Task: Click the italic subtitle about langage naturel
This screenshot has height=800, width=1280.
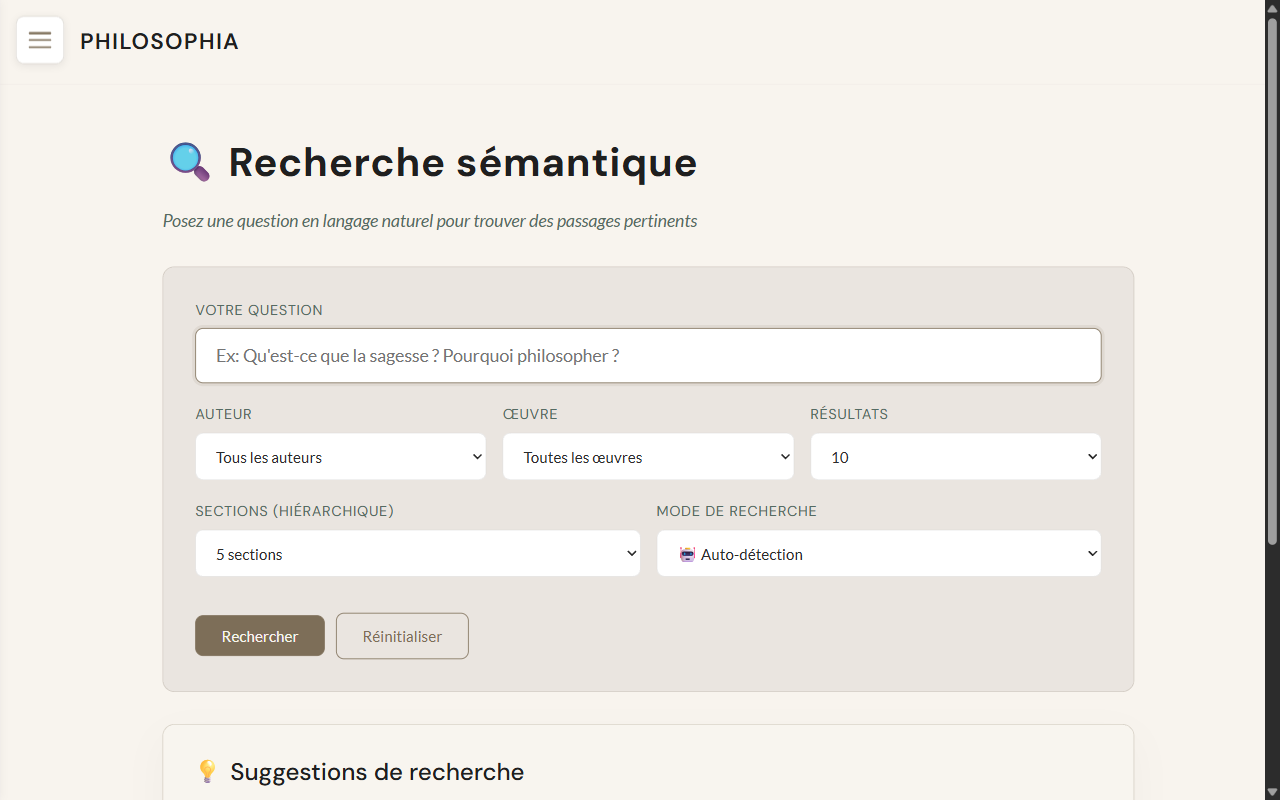Action: pos(430,221)
